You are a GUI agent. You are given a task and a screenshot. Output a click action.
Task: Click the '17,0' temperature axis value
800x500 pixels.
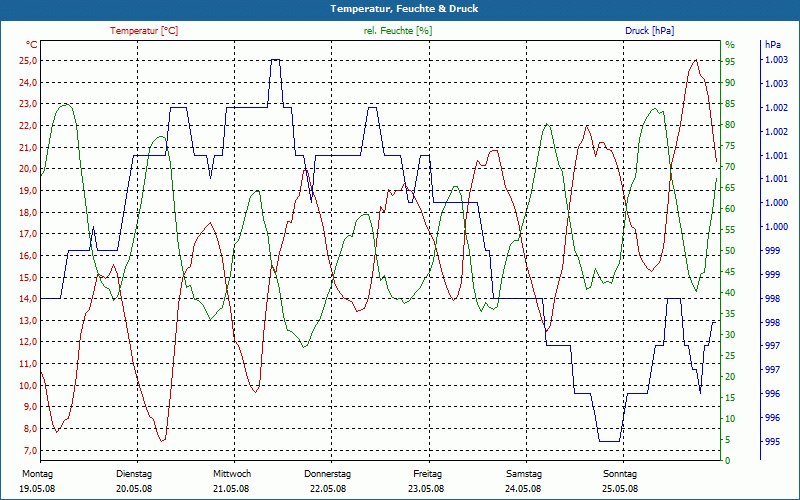pos(28,234)
